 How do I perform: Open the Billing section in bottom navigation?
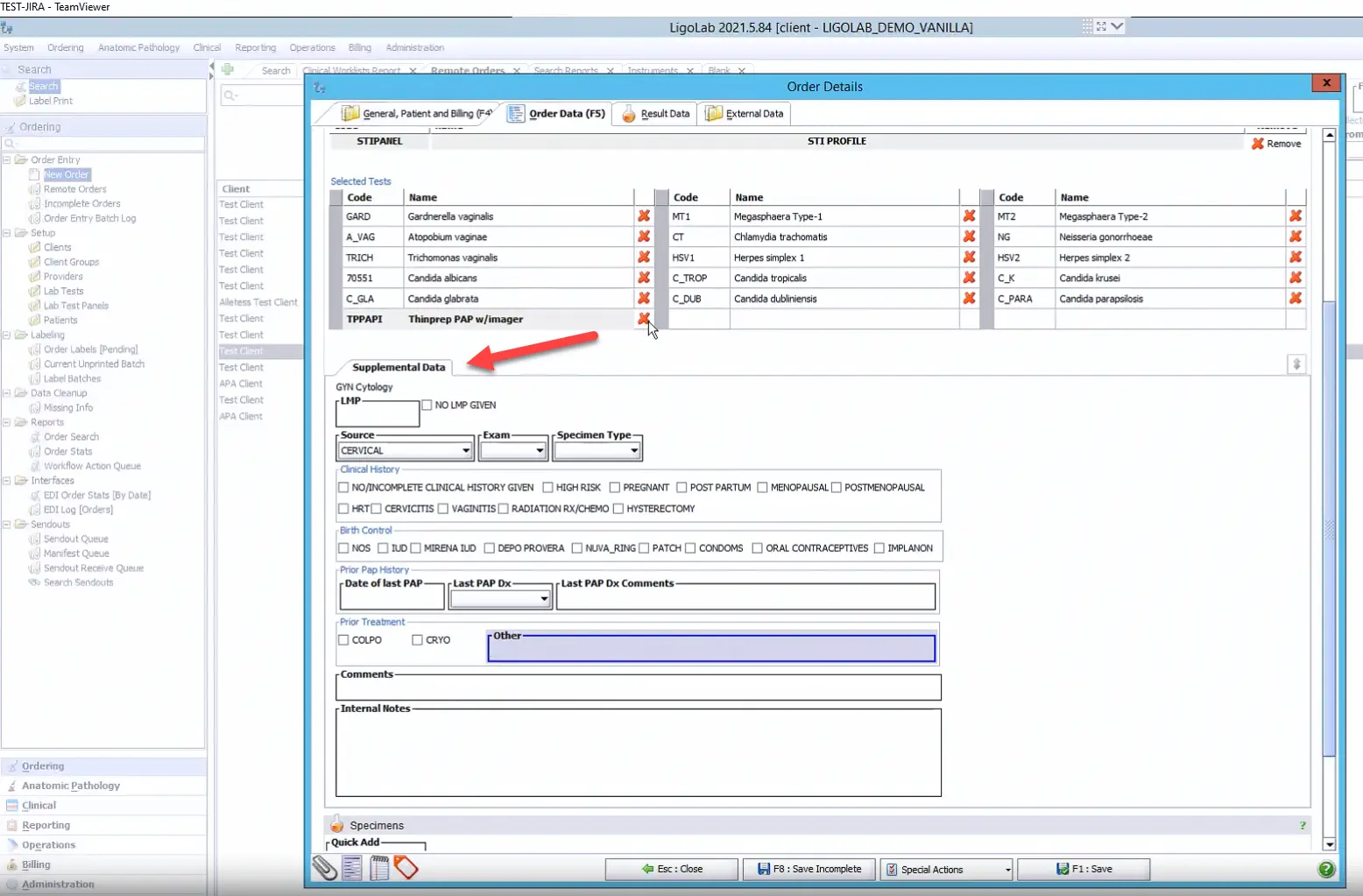[36, 864]
